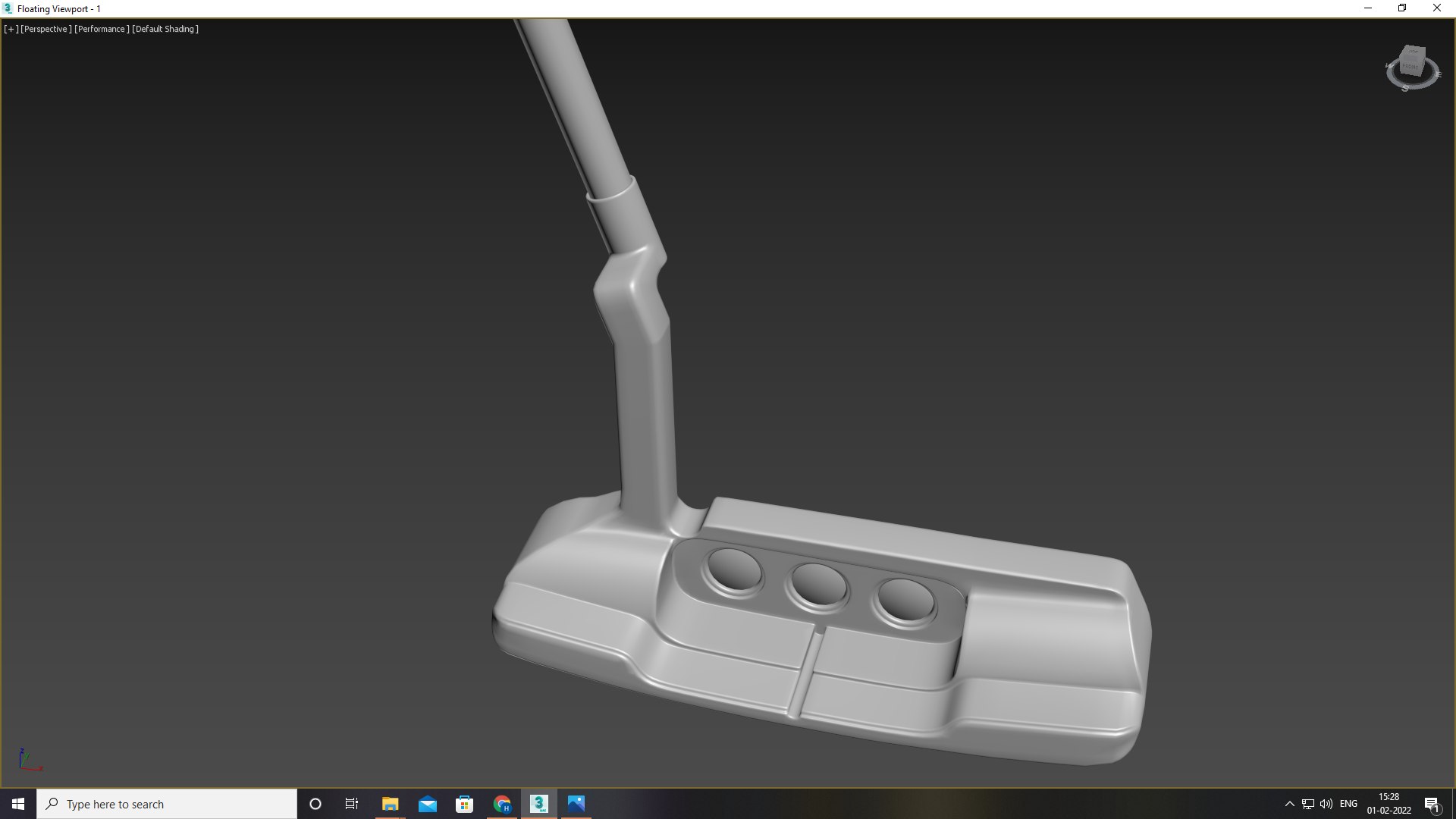Open the Windows Start menu
The image size is (1456, 819).
[18, 804]
